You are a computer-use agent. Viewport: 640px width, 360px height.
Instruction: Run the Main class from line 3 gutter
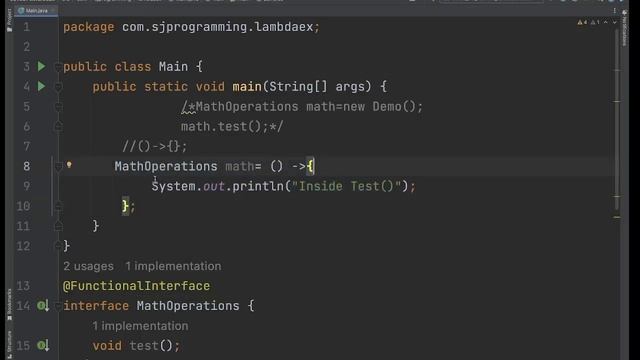(x=41, y=66)
